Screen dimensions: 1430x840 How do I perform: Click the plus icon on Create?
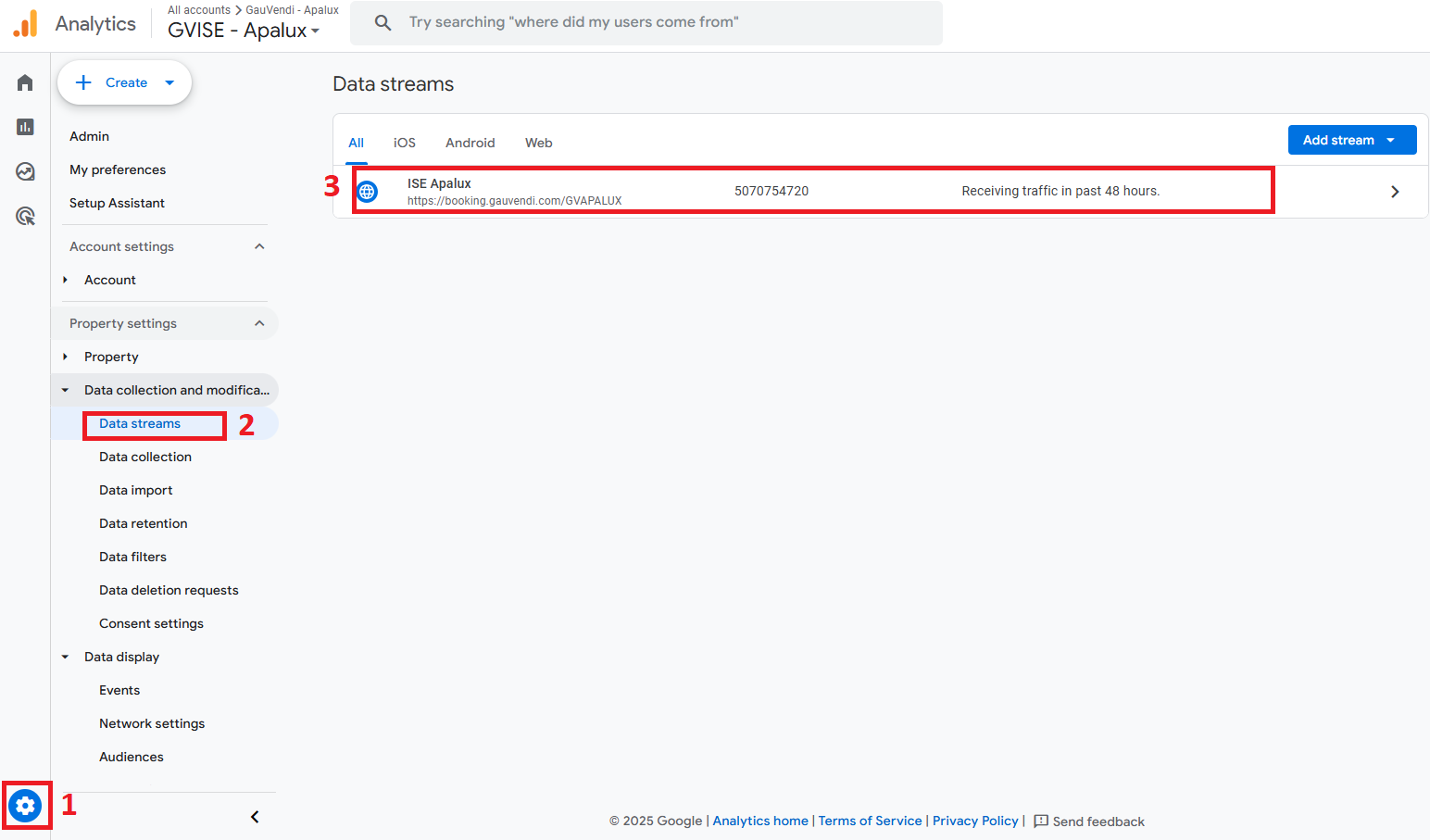tap(83, 82)
